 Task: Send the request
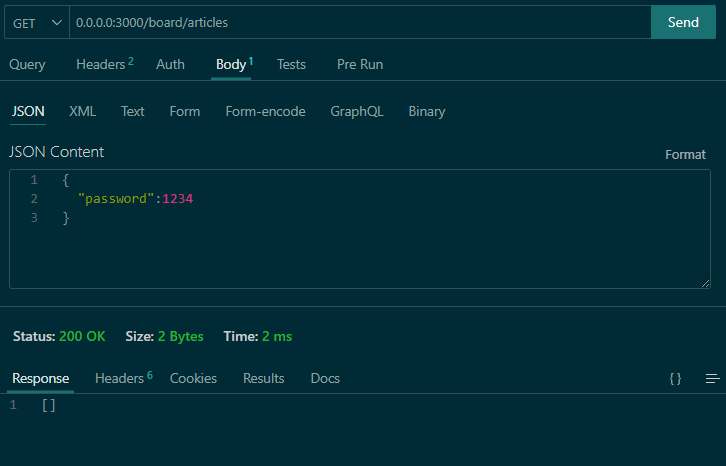683,22
